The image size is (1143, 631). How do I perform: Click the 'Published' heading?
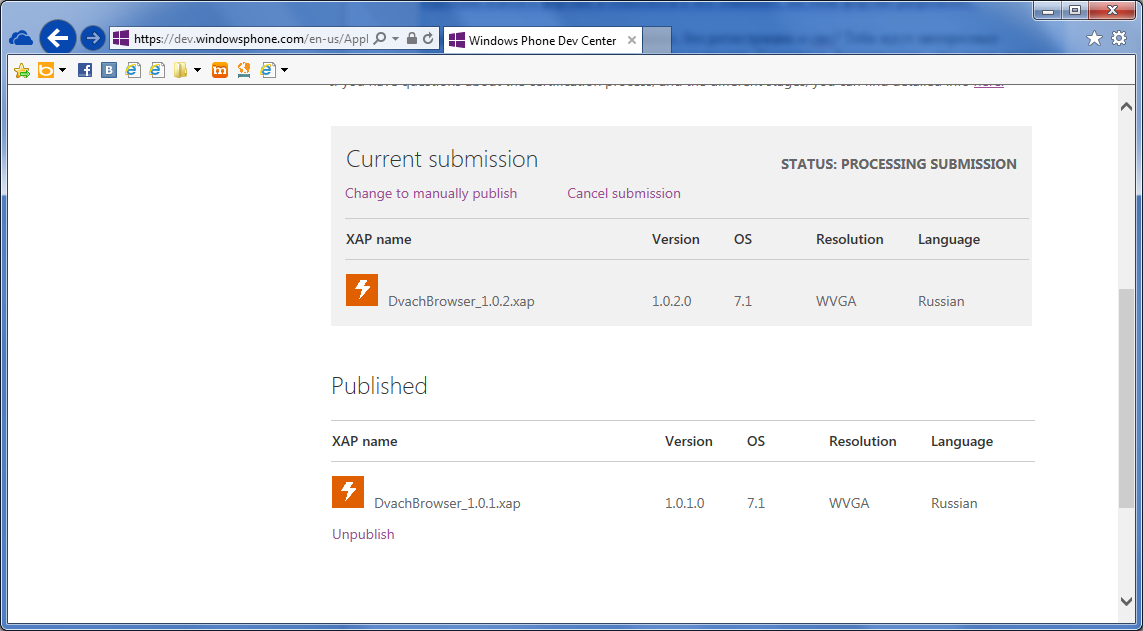[x=379, y=386]
